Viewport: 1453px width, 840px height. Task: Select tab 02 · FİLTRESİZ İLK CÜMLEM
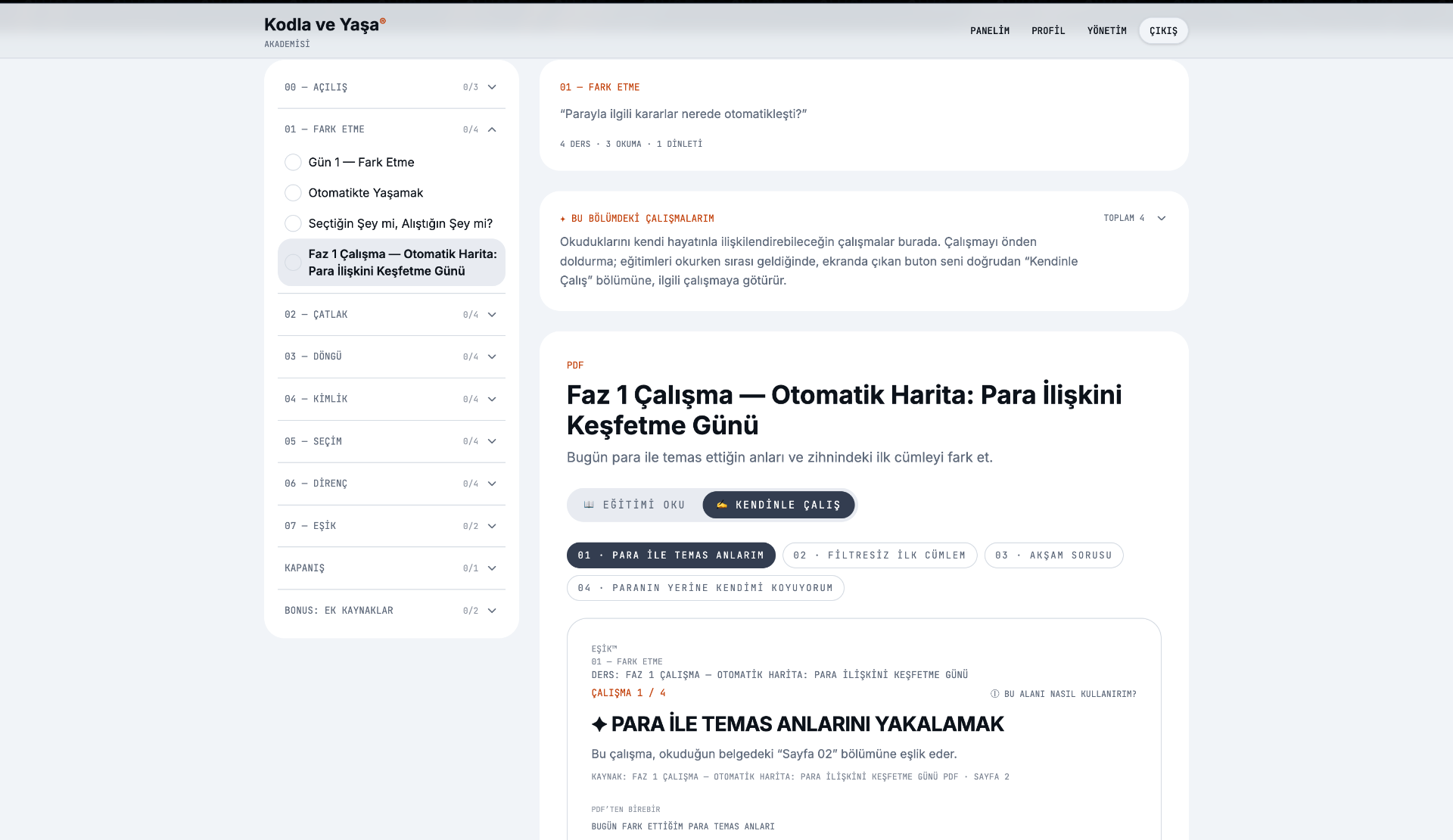879,555
